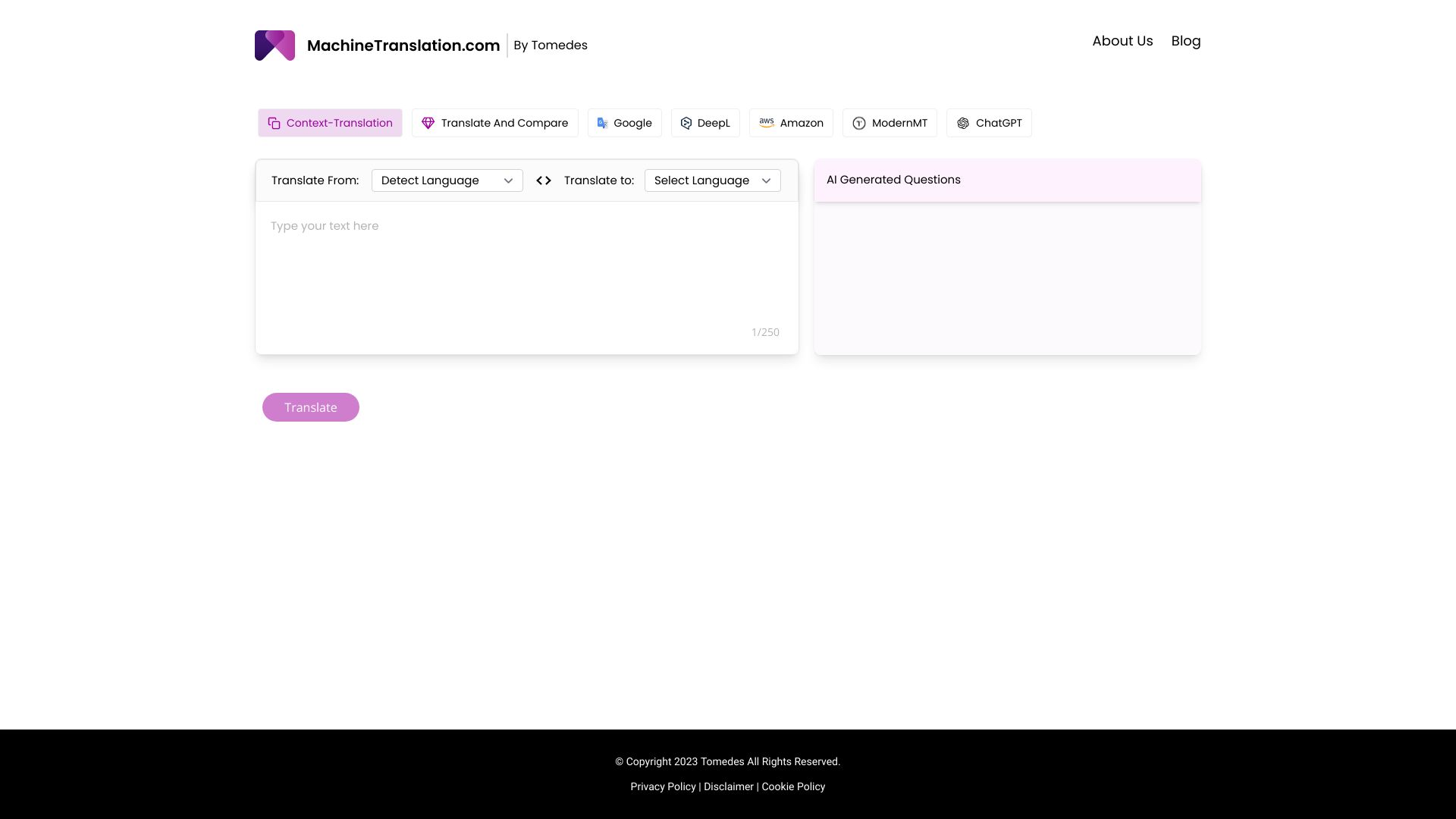Select the Google translation tab

tap(624, 122)
